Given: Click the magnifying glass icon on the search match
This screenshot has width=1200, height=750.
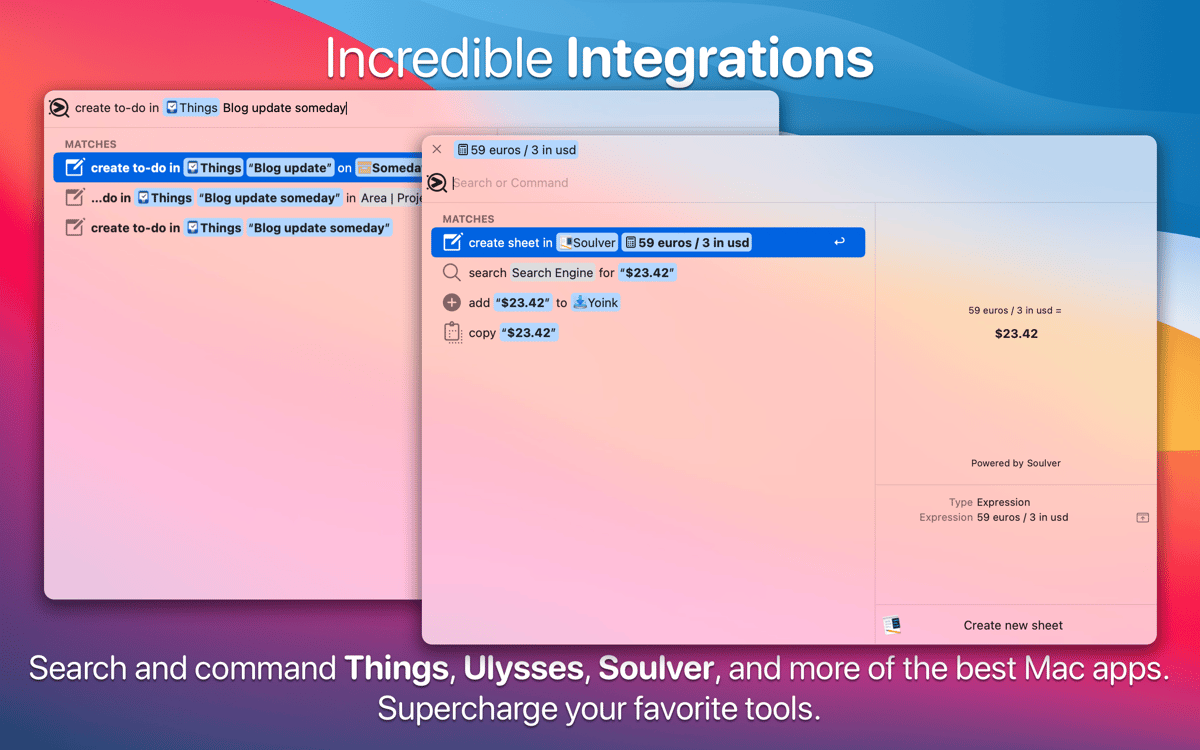Looking at the screenshot, I should click(x=452, y=272).
